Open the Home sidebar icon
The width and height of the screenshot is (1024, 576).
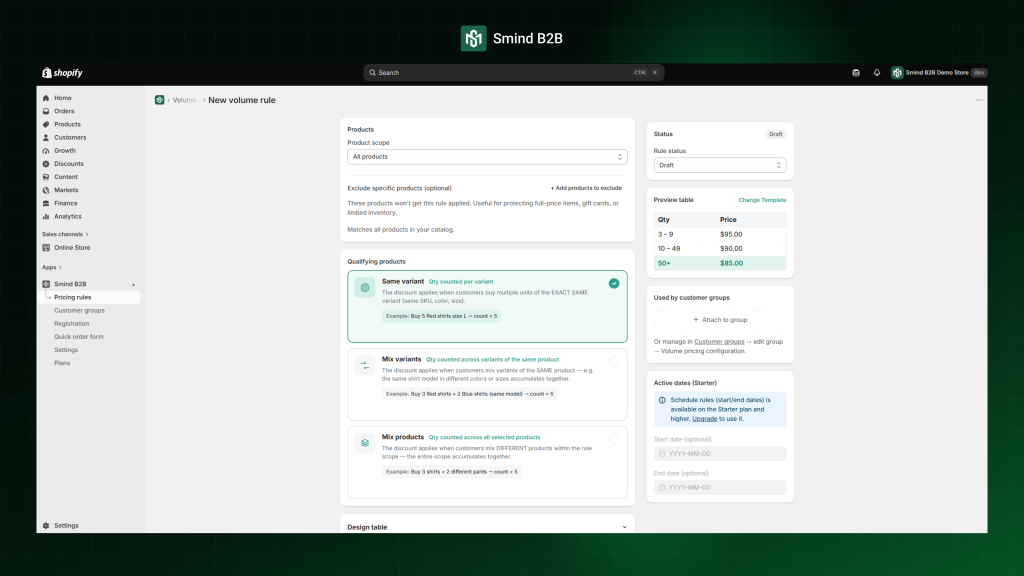[x=46, y=98]
